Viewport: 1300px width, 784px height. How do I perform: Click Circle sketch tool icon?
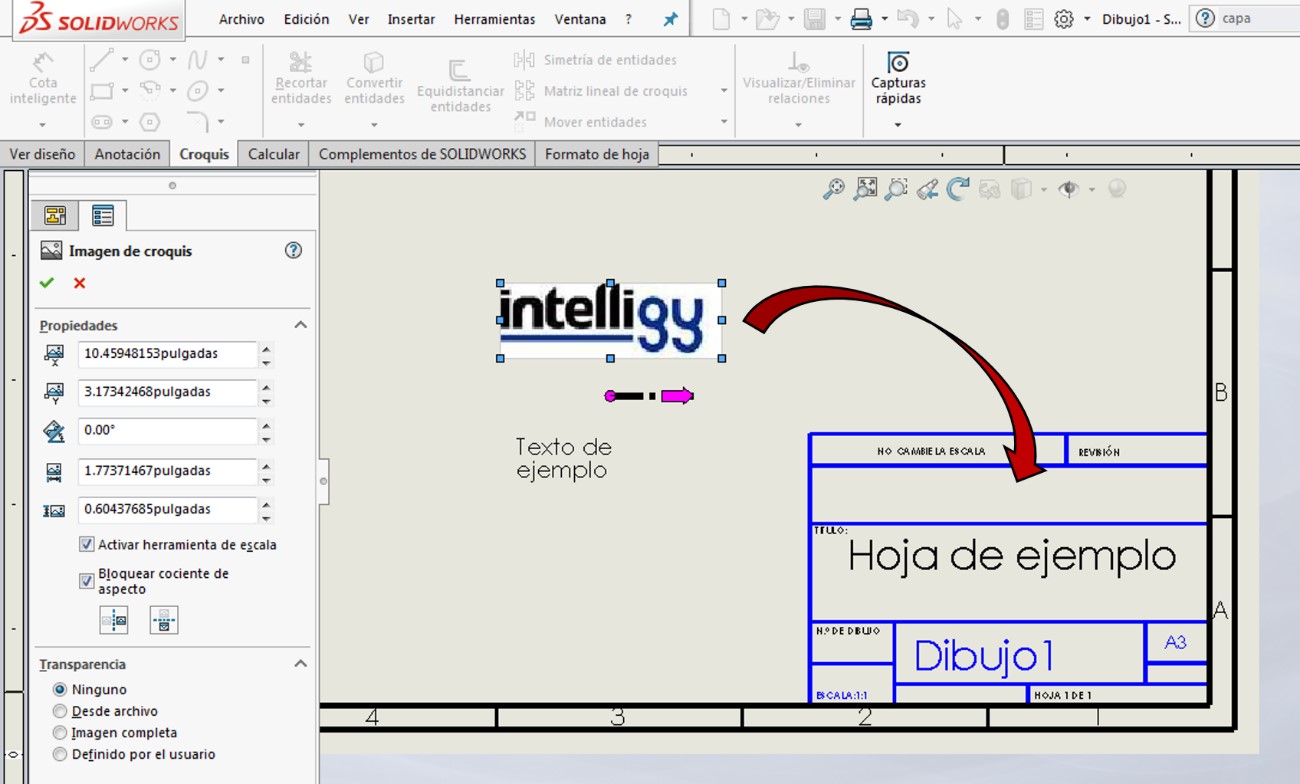tap(150, 60)
